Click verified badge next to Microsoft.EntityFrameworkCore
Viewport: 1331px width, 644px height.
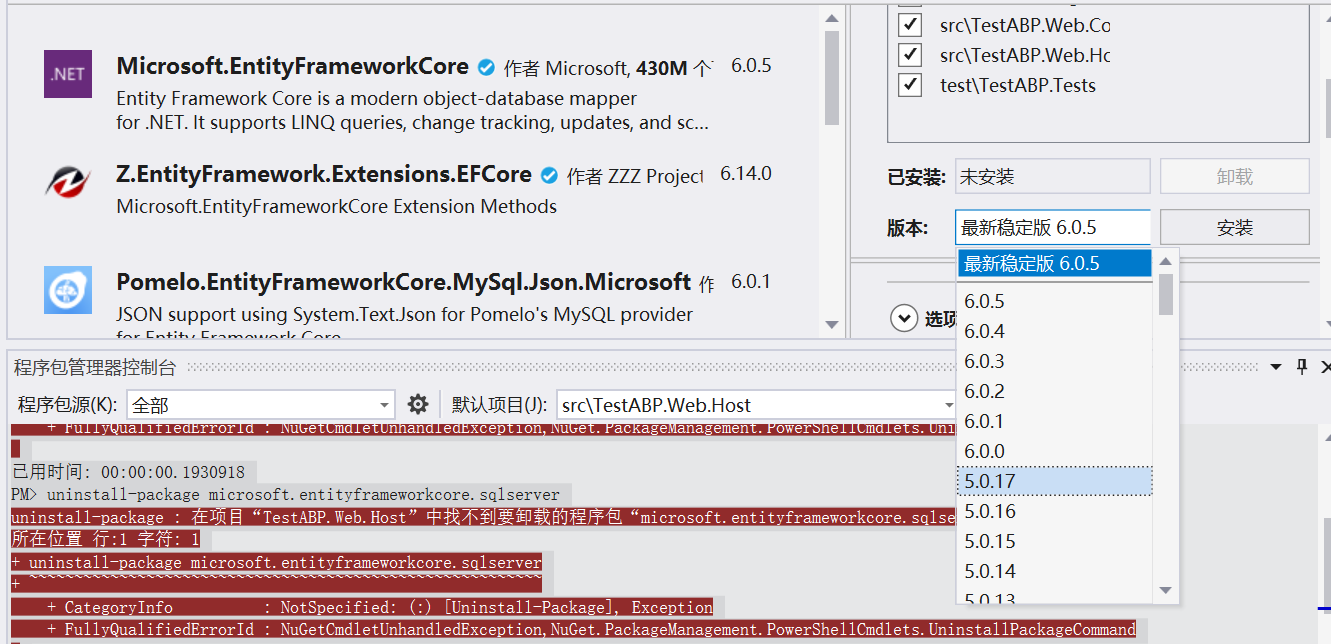click(x=486, y=68)
